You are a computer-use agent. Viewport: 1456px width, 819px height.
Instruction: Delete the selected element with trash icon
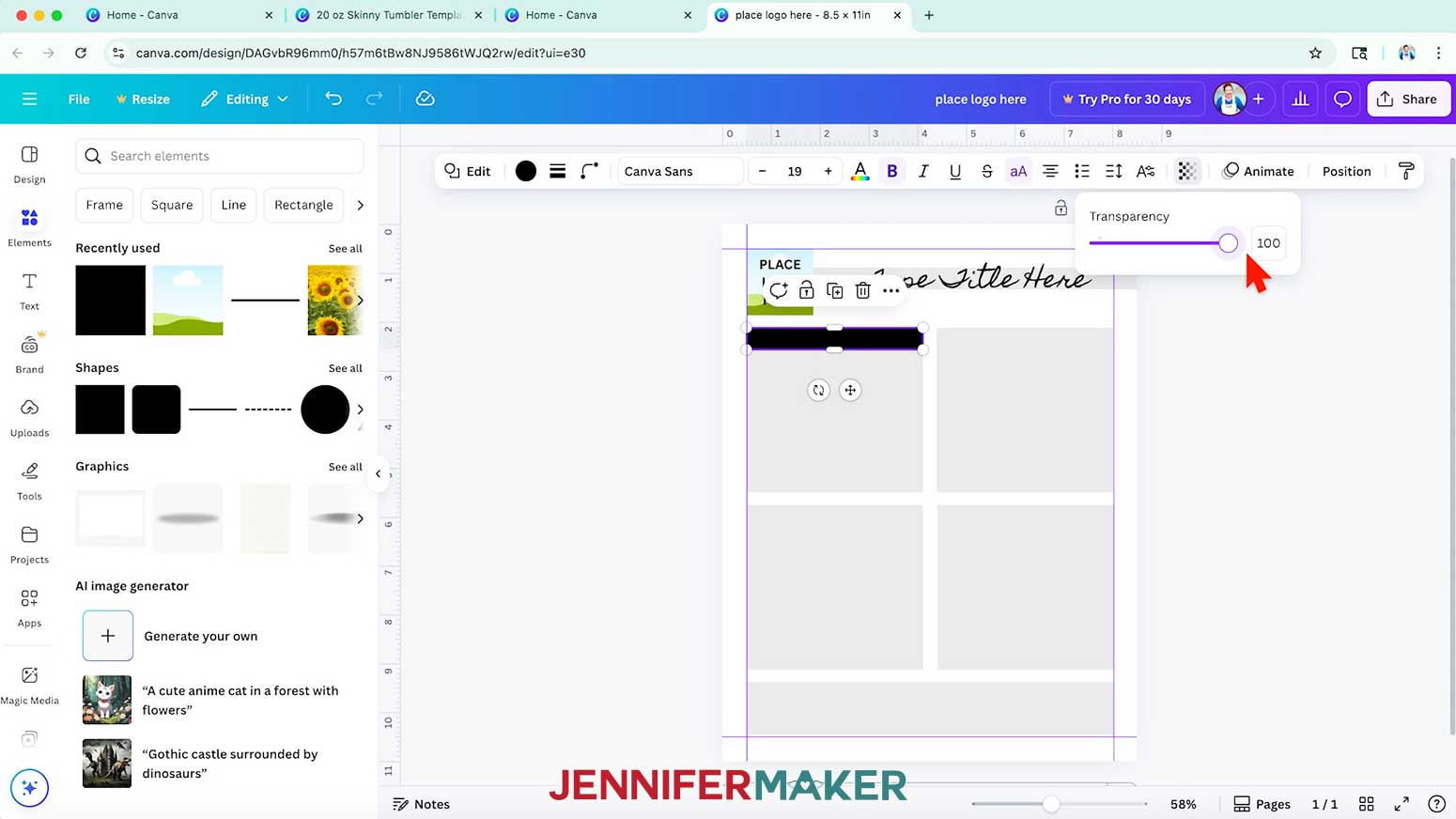[862, 290]
